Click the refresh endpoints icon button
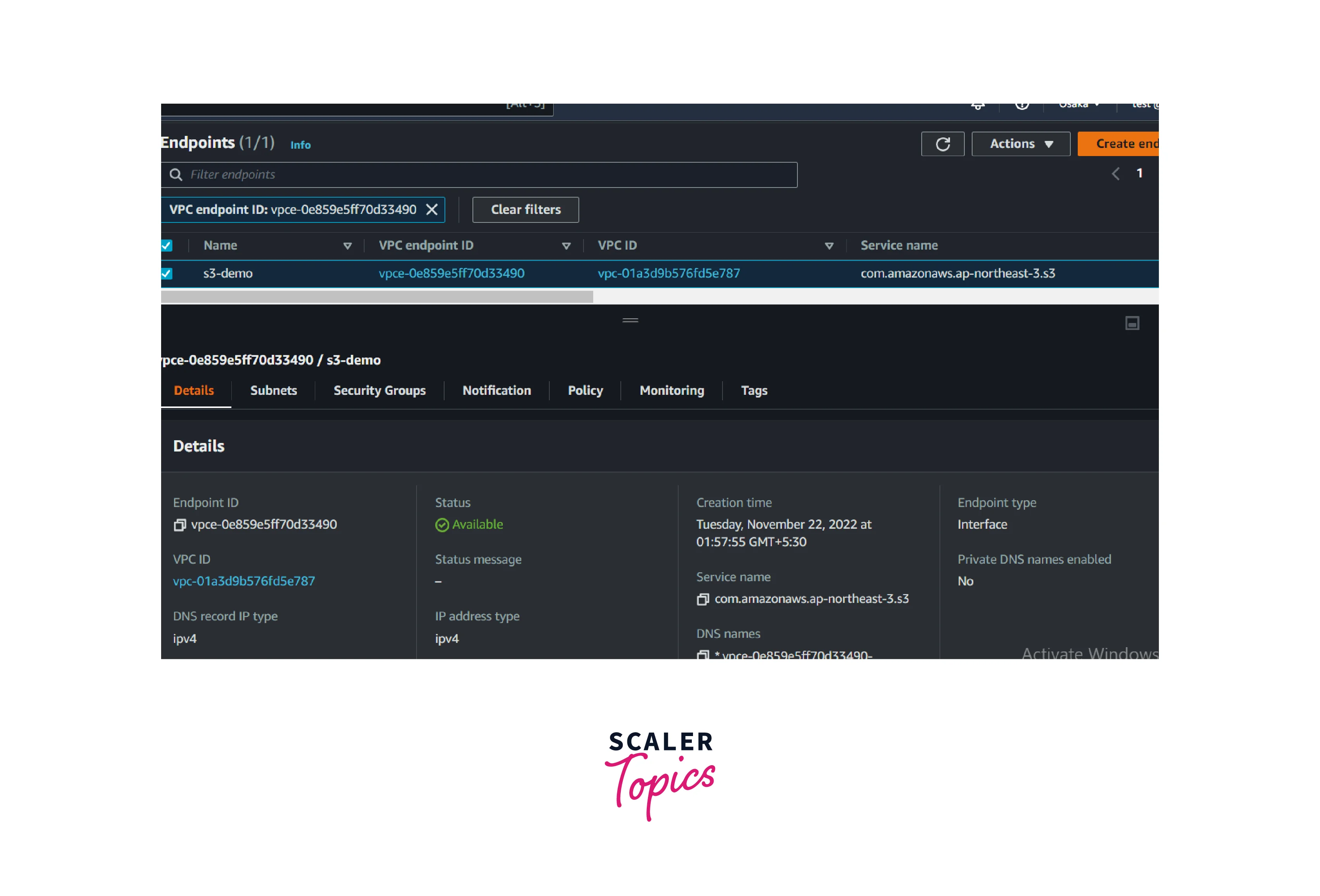Screen dimensions: 1320x896 click(942, 144)
